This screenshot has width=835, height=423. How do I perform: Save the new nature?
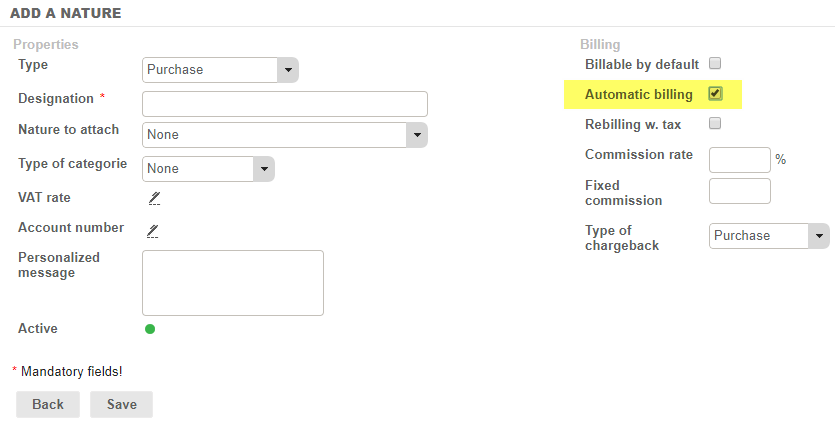(x=121, y=404)
